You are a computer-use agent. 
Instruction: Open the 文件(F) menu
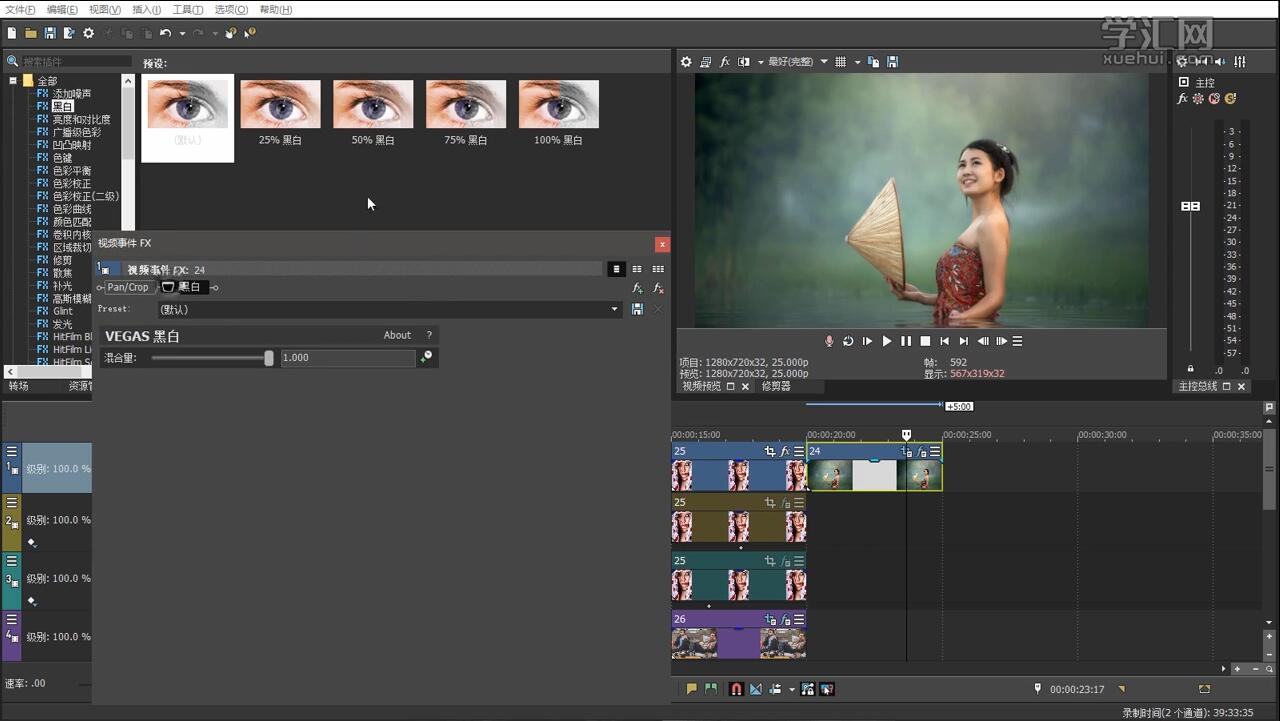20,9
